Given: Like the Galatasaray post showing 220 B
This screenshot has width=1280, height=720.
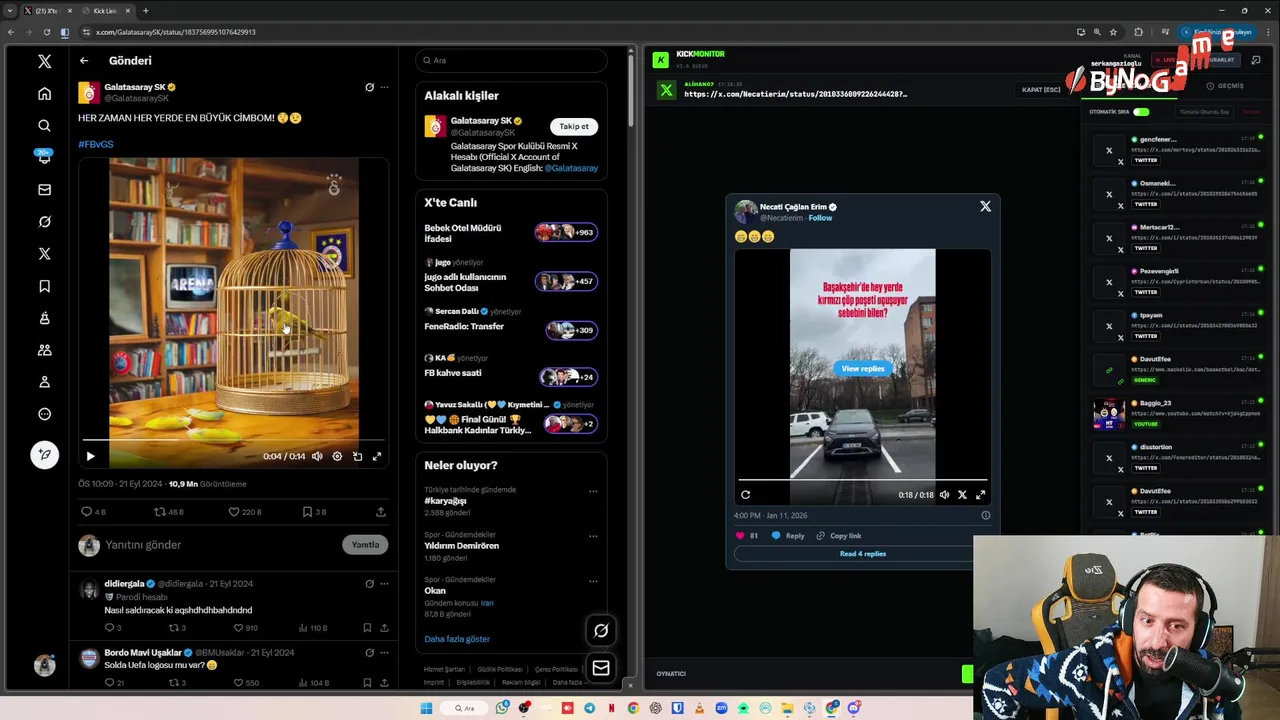Looking at the screenshot, I should [244, 512].
